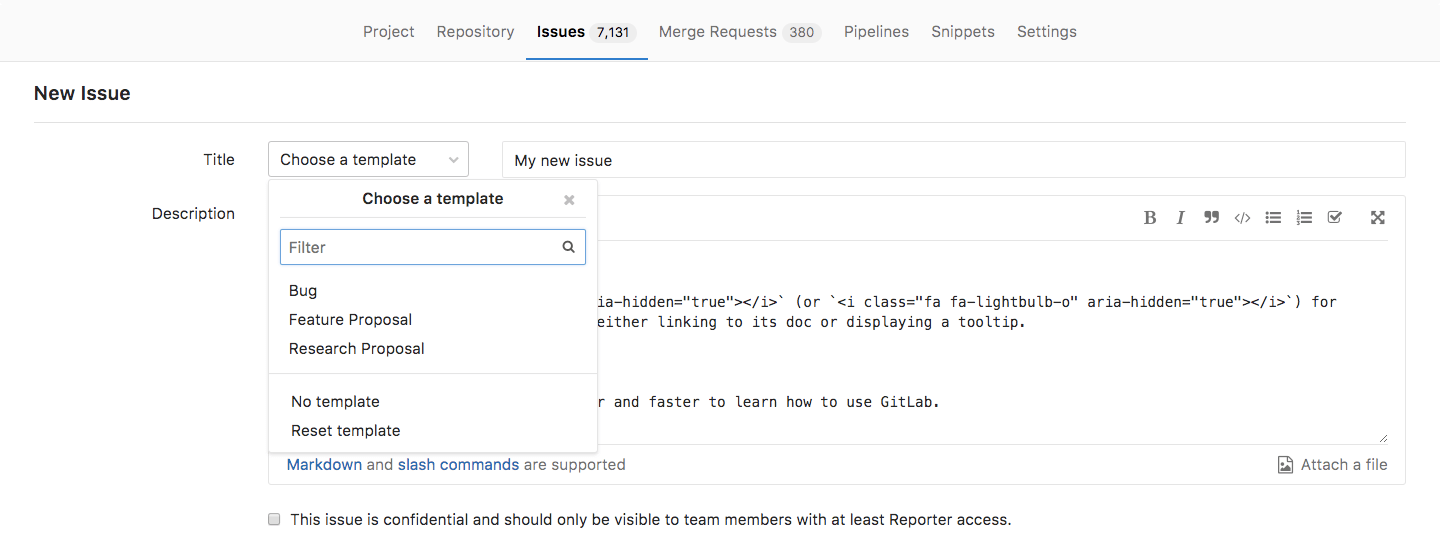Pick the Research Proposal template
The height and width of the screenshot is (546, 1440).
click(356, 349)
